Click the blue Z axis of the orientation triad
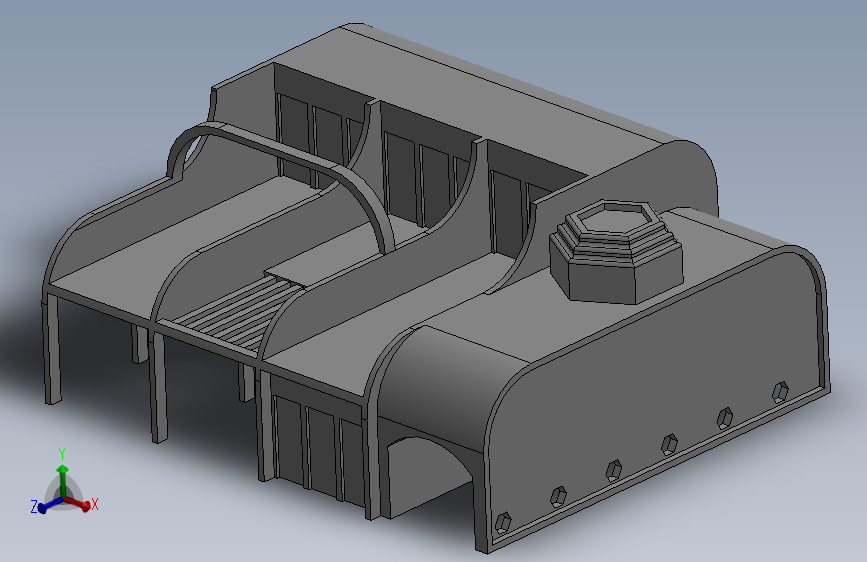Image resolution: width=867 pixels, height=562 pixels. 47,504
